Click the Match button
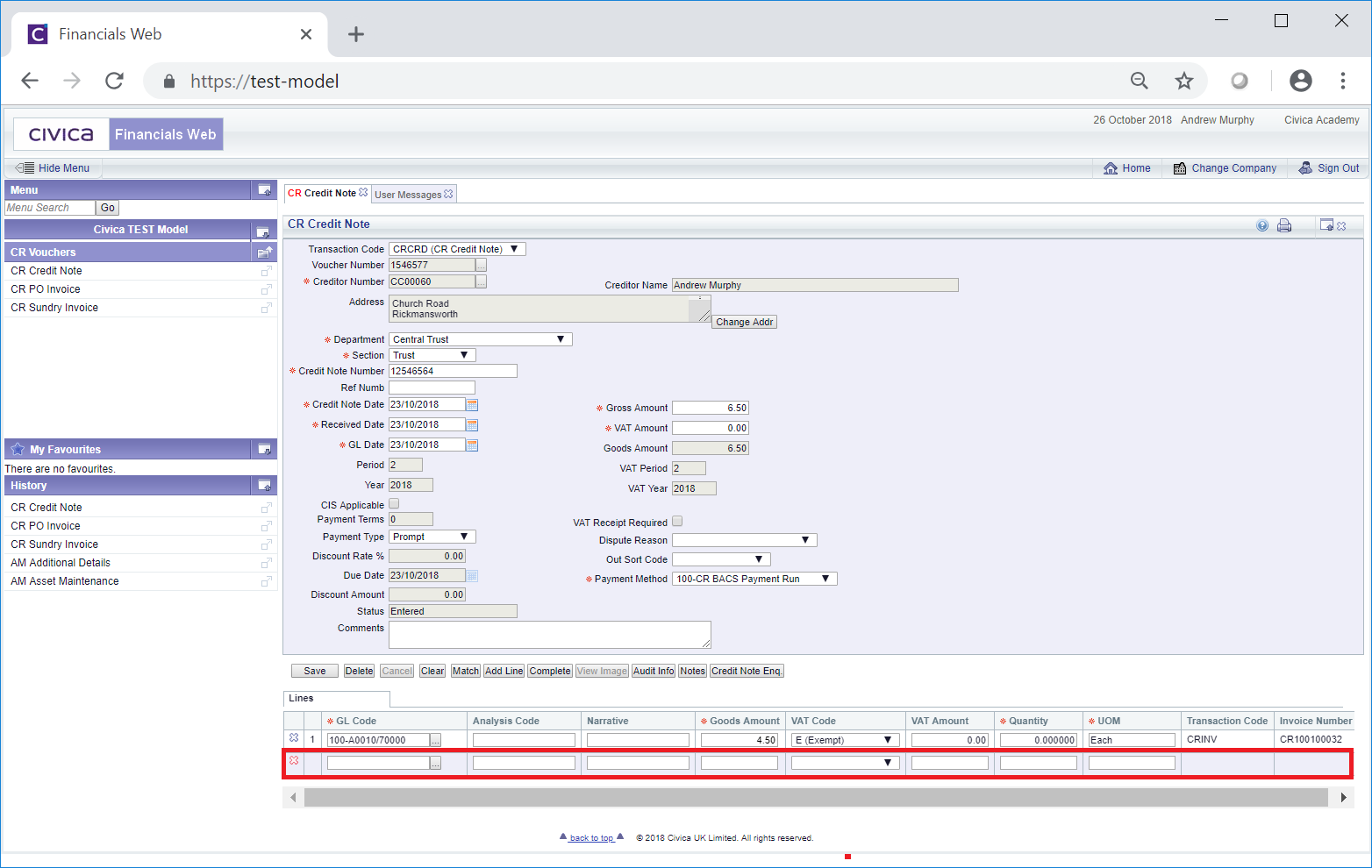The width and height of the screenshot is (1372, 868). pyautogui.click(x=466, y=671)
